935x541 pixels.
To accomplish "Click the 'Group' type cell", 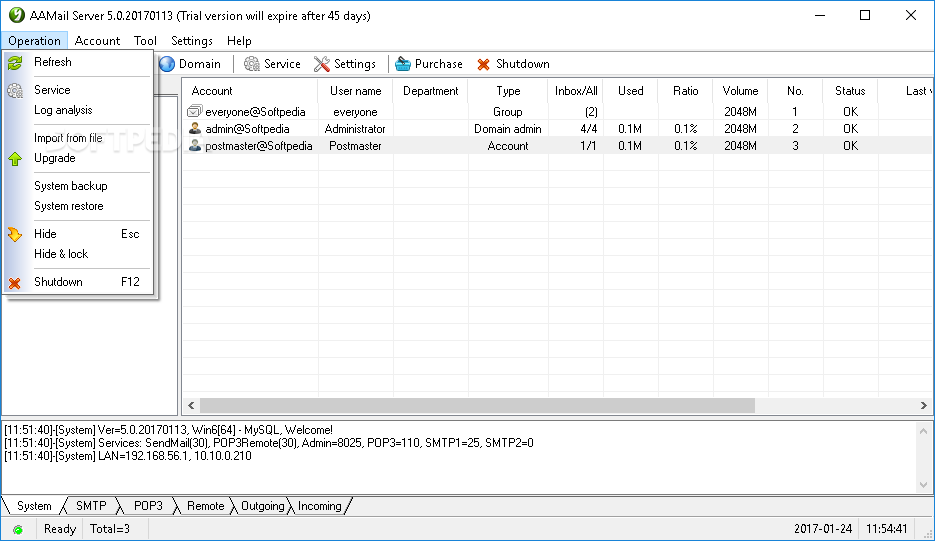I will 508,112.
